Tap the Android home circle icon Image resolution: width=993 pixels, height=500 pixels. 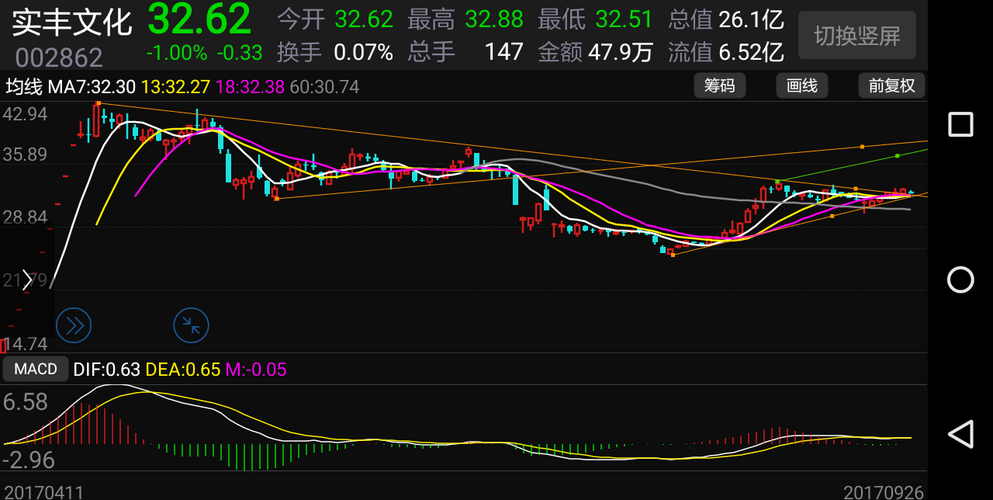pos(960,280)
